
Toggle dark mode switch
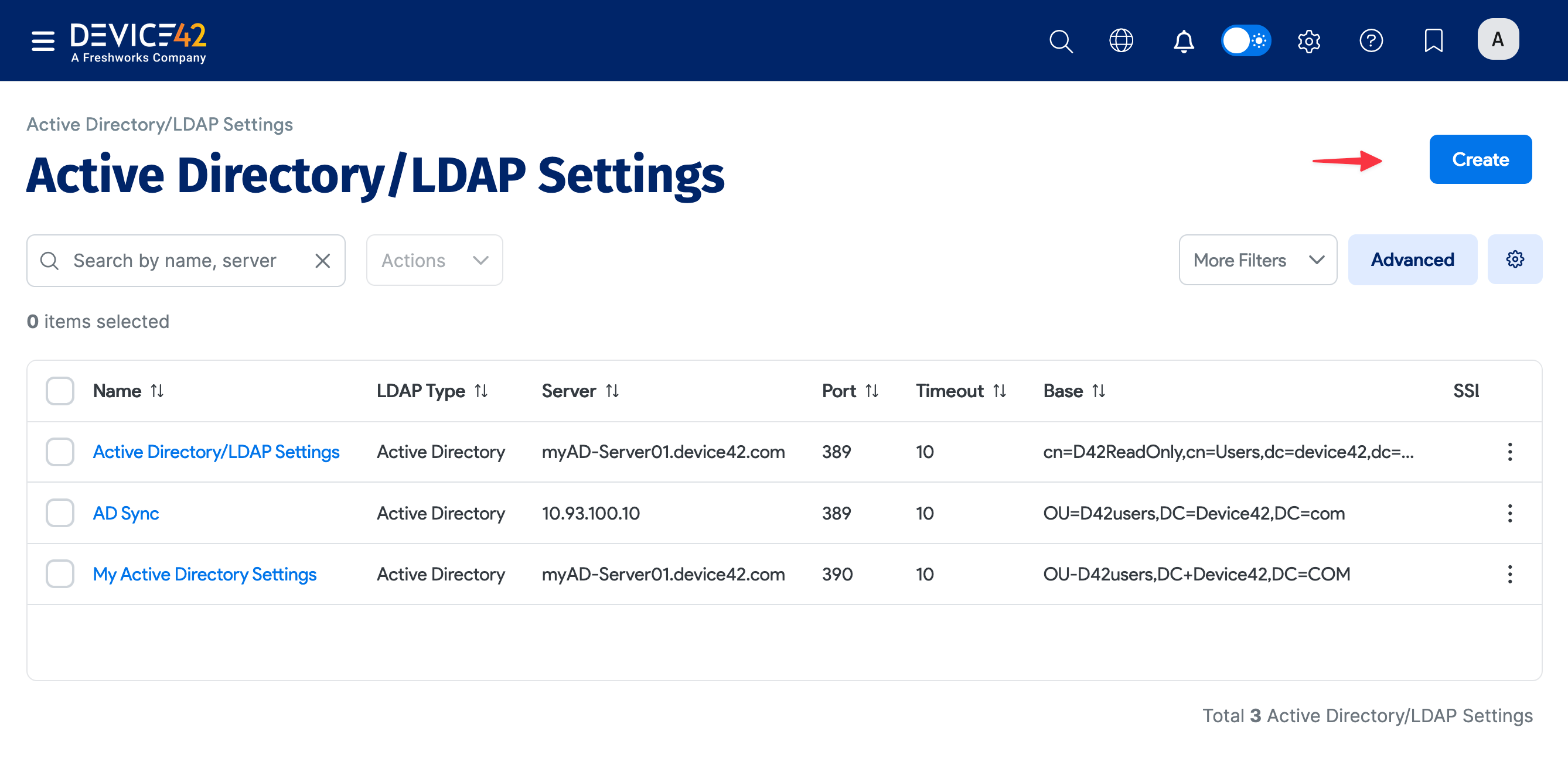(1246, 41)
